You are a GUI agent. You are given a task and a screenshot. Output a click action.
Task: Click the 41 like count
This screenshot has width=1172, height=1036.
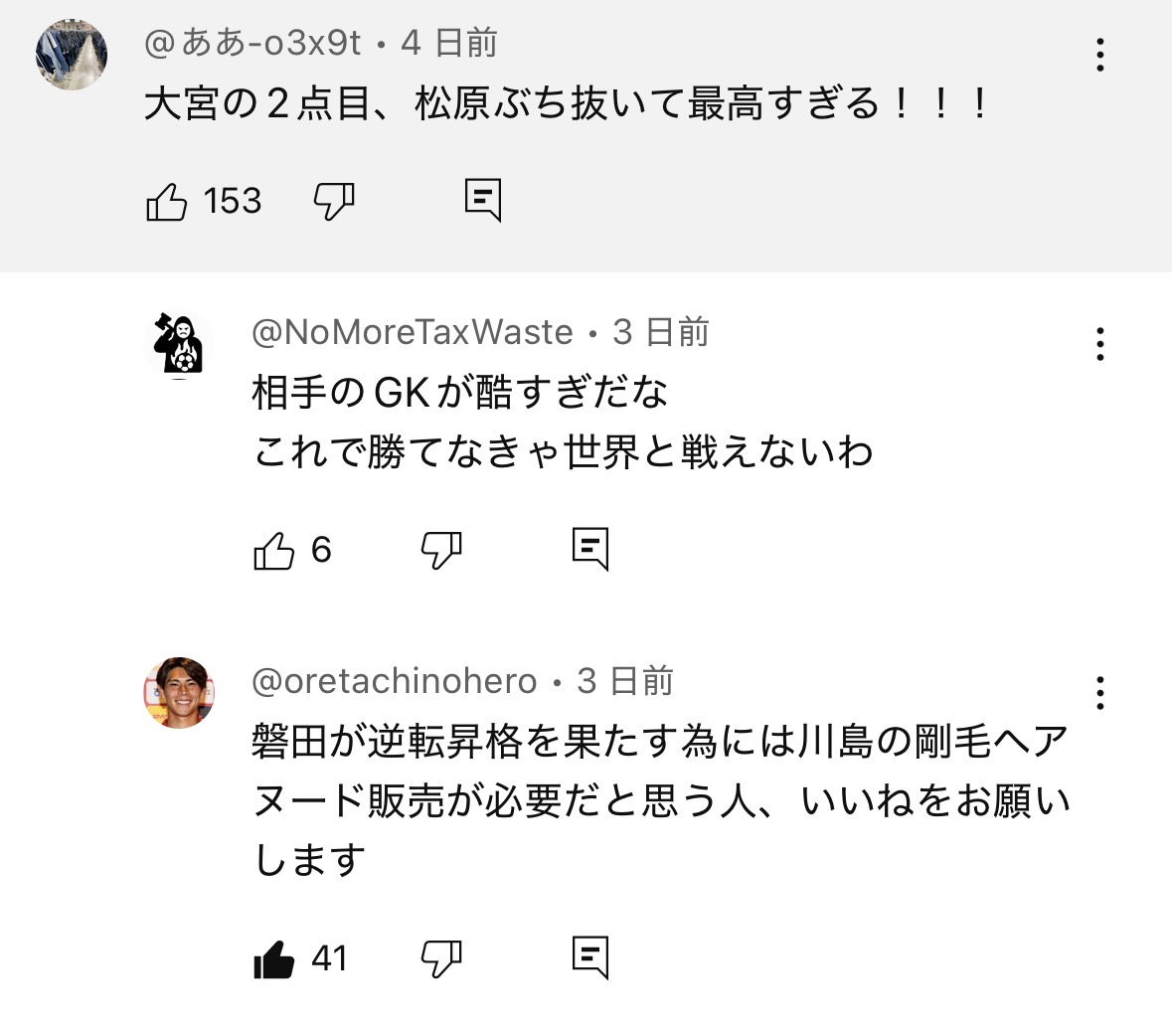tap(329, 958)
